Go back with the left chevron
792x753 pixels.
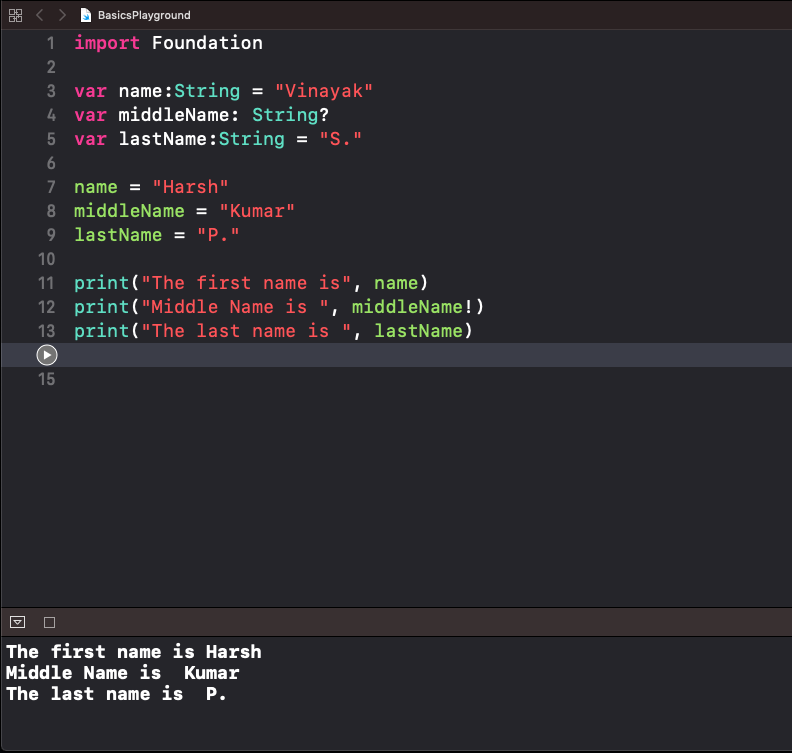coord(40,15)
